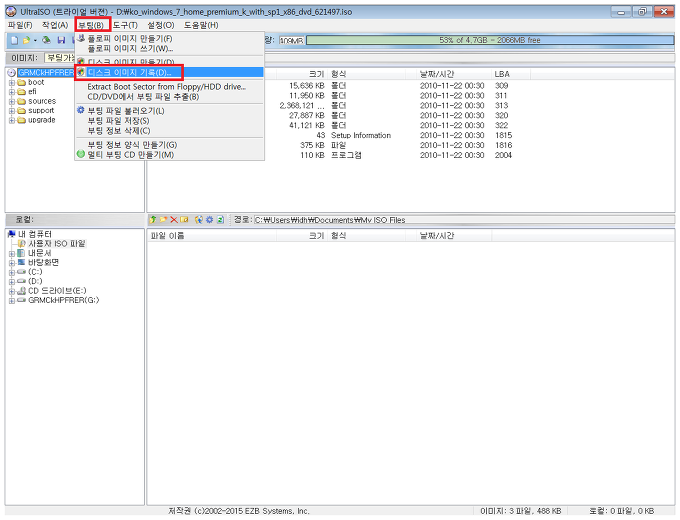Choose 부팅 파일 저장(S) entry
680x520 pixels.
169,121
